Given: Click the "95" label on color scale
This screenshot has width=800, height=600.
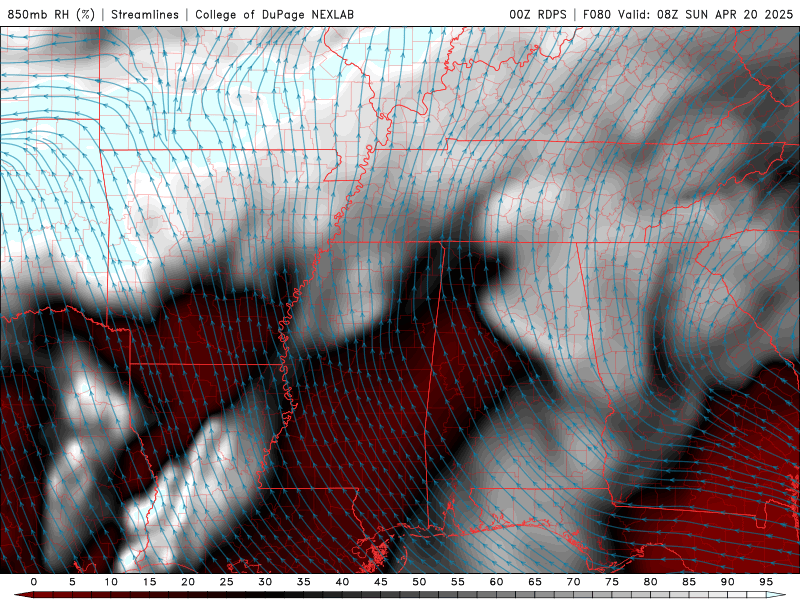Looking at the screenshot, I should (x=766, y=582).
